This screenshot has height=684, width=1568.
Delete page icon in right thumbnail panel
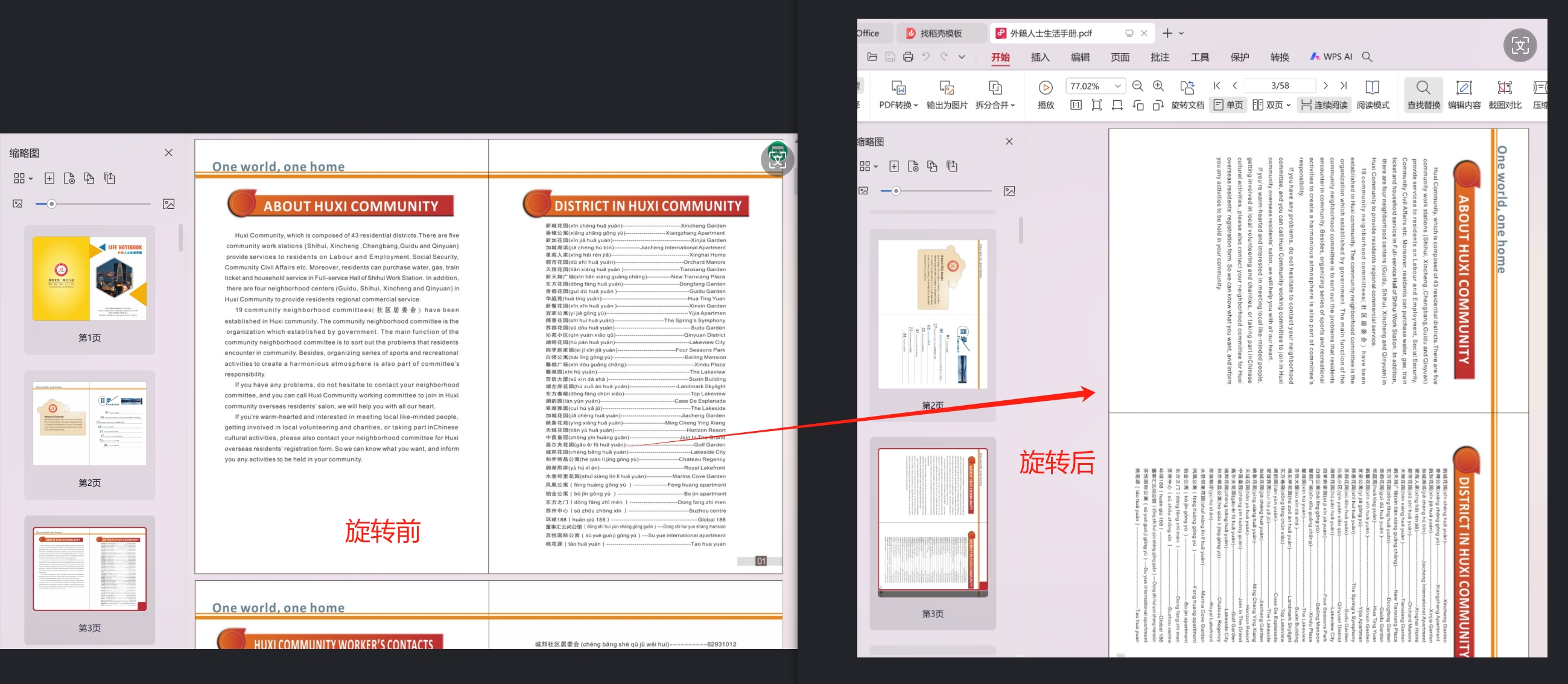912,166
